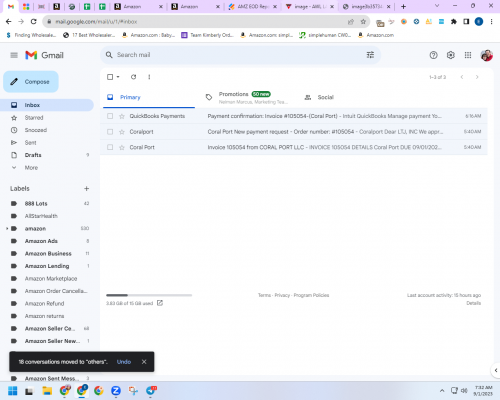The height and width of the screenshot is (400, 500).
Task: Open Gmail settings gear icon
Action: [451, 55]
